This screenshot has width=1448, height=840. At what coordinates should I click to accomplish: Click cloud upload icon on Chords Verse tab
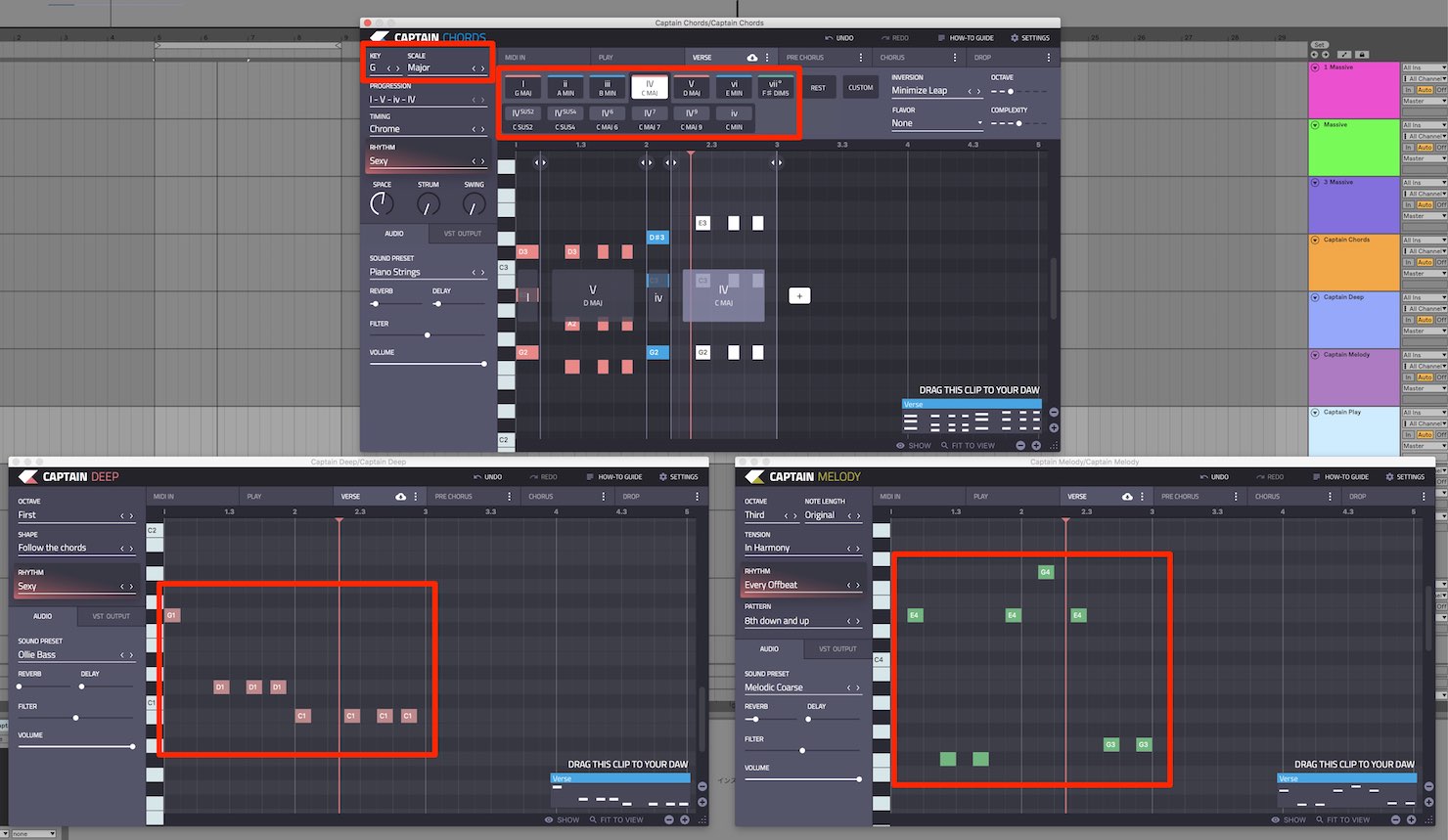tap(751, 58)
